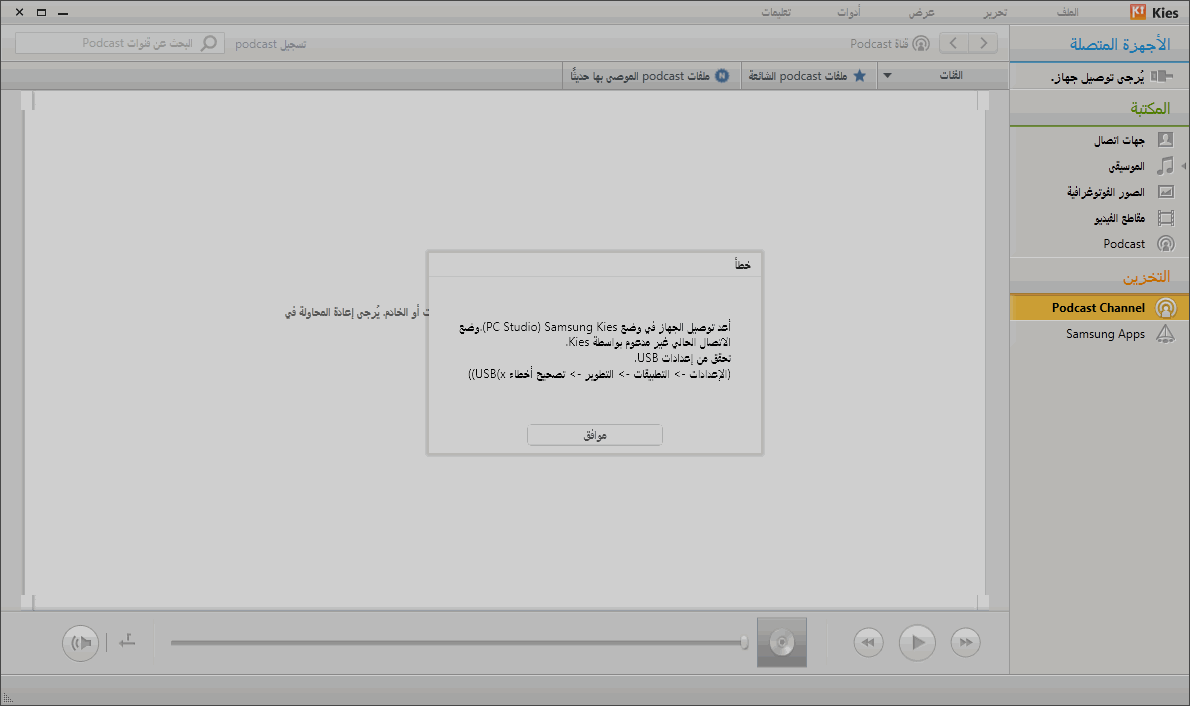Click the play button
1190x706 pixels.
(917, 642)
